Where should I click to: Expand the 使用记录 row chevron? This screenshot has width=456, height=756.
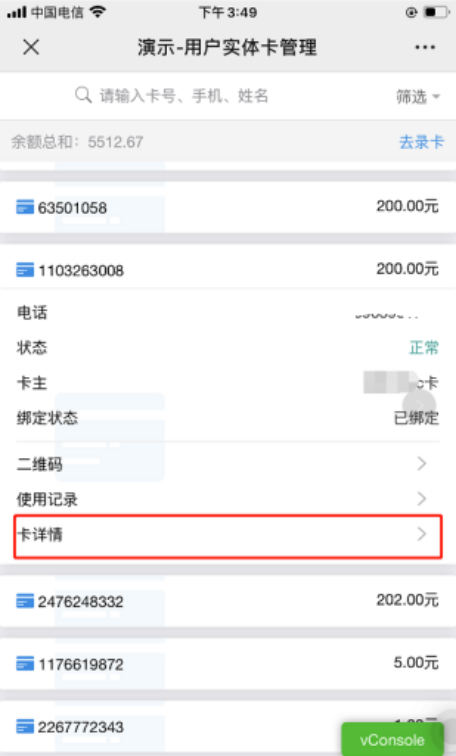point(422,499)
